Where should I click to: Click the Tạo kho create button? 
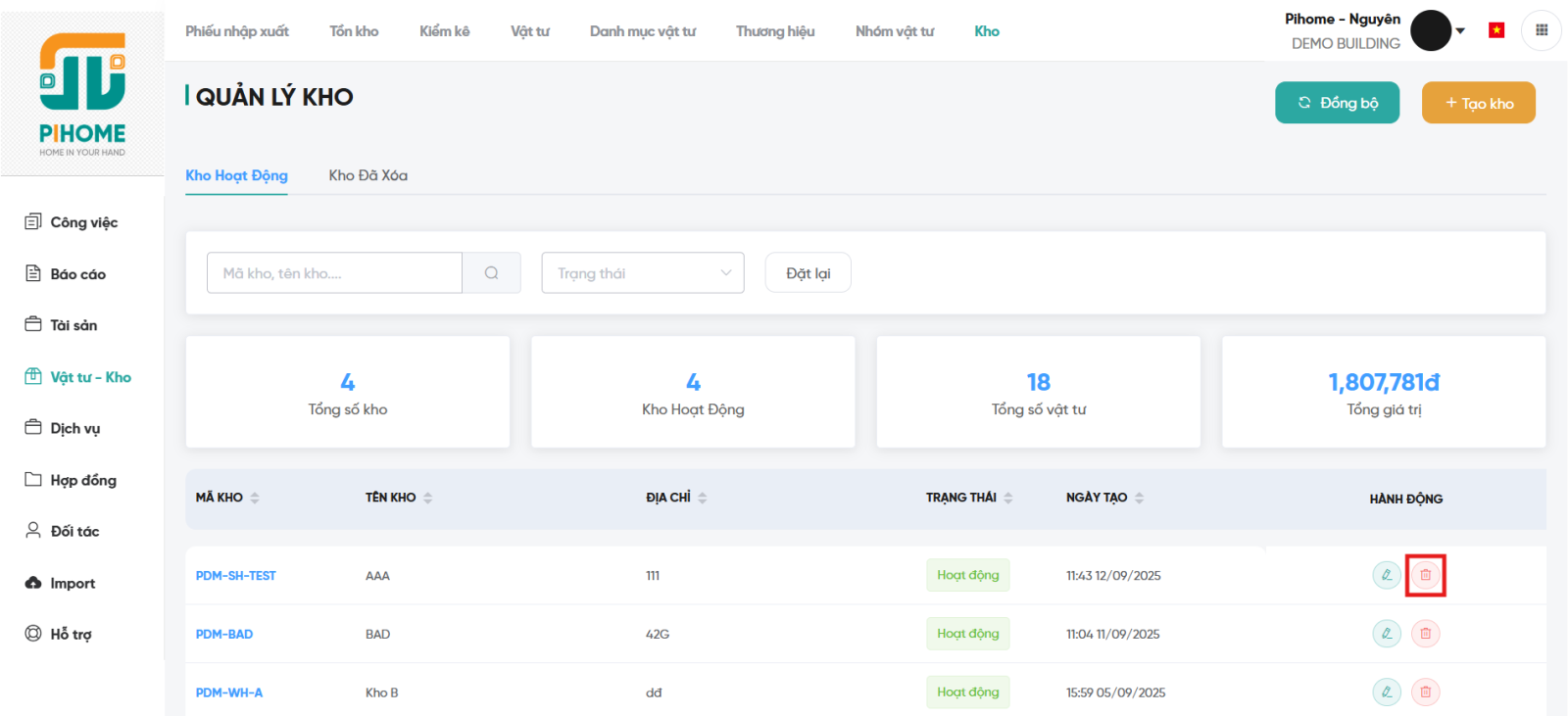[x=1478, y=103]
